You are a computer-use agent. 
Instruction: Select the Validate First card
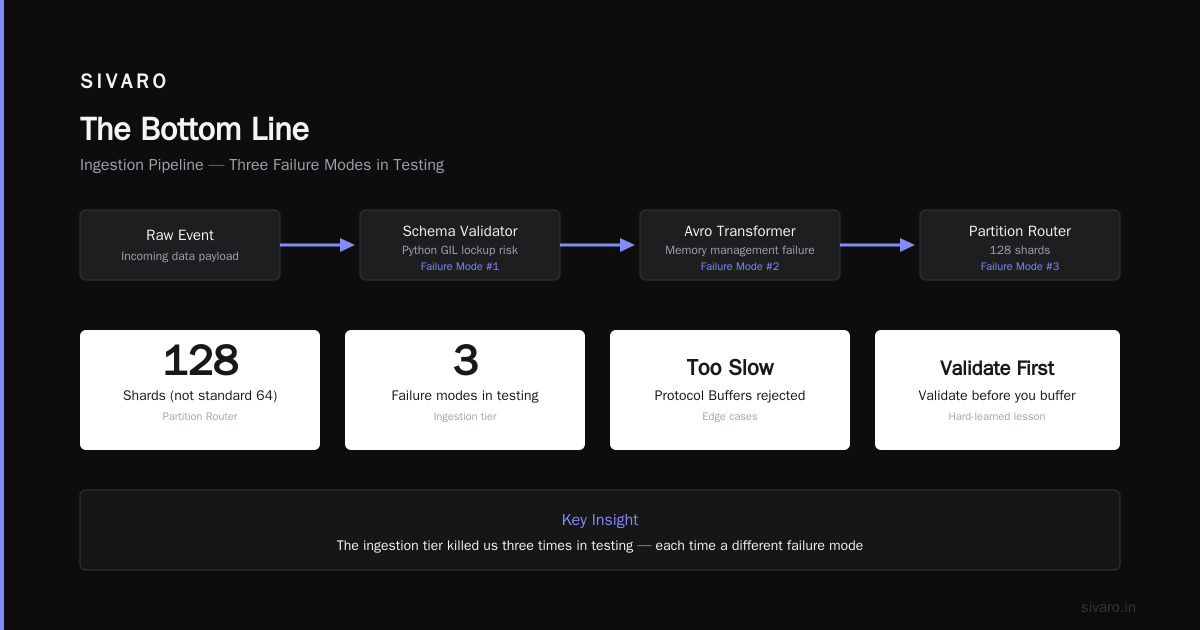pos(997,390)
